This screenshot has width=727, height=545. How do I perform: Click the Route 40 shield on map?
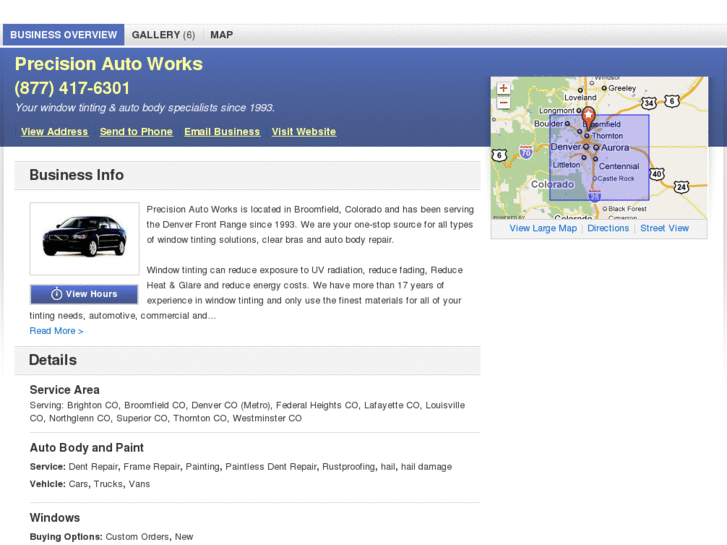tap(657, 174)
